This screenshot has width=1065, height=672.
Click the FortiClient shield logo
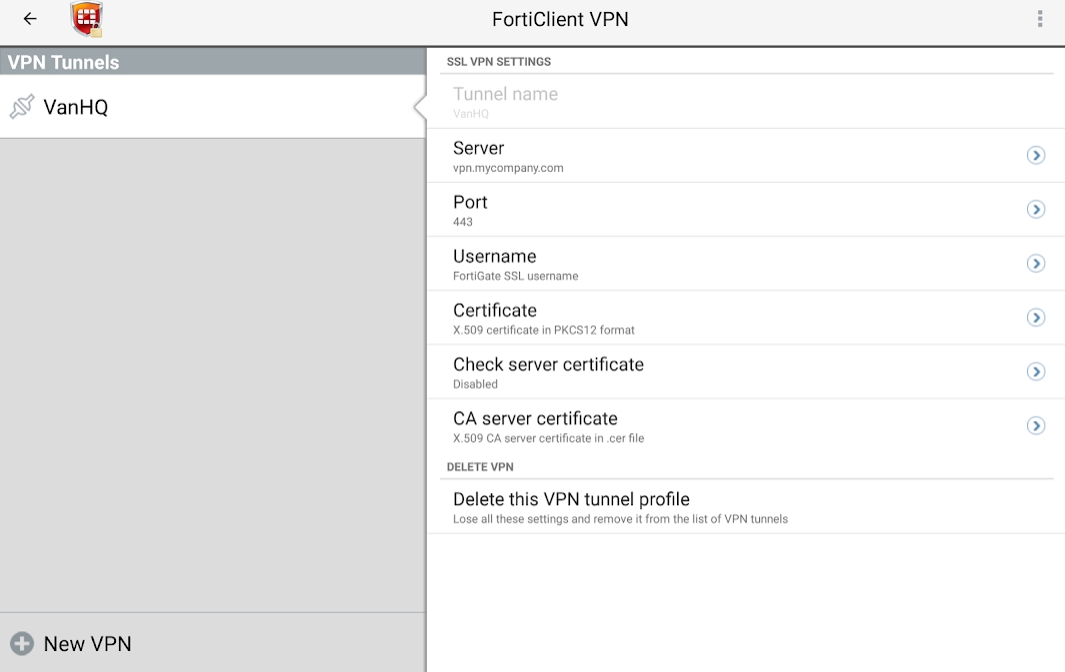point(87,19)
